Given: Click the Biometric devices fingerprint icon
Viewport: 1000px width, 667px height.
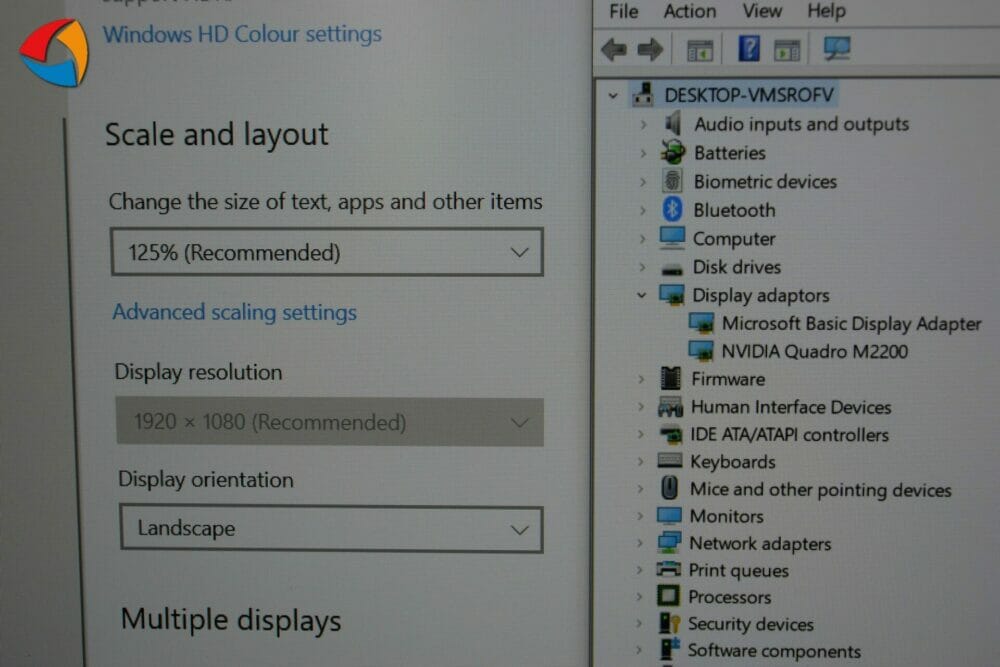Looking at the screenshot, I should point(672,181).
